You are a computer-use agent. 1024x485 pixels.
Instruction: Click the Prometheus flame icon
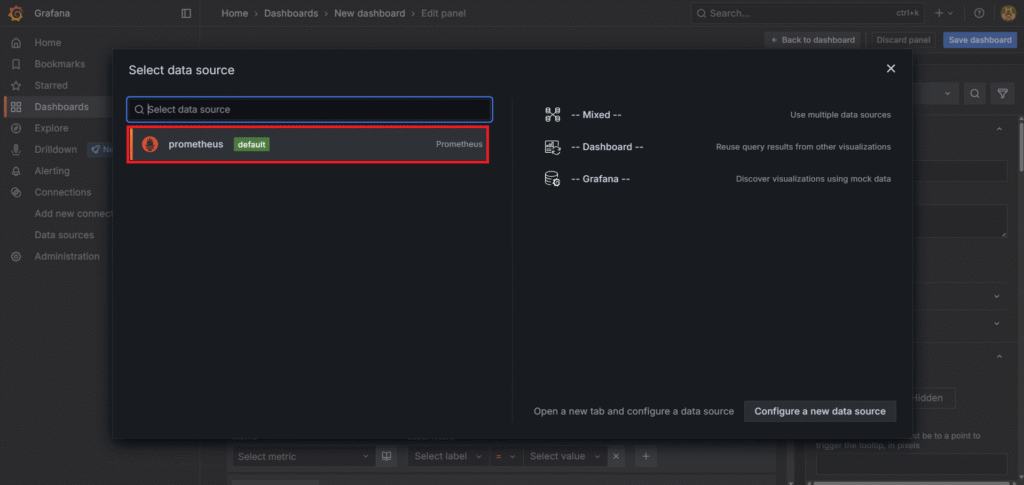[x=150, y=144]
